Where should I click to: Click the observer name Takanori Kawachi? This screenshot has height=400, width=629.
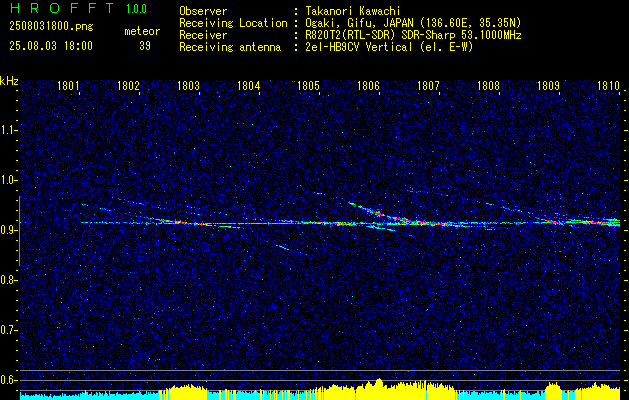[351, 11]
